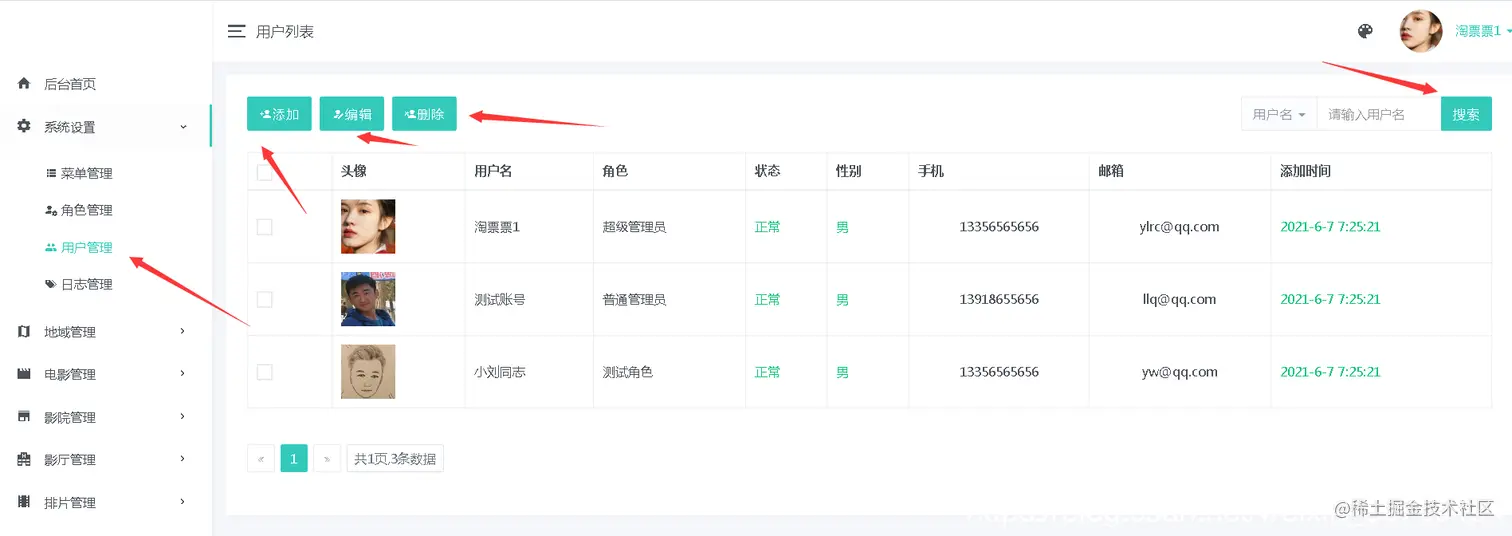Click the 搜索 button
Image resolution: width=1512 pixels, height=536 pixels.
click(x=1466, y=114)
